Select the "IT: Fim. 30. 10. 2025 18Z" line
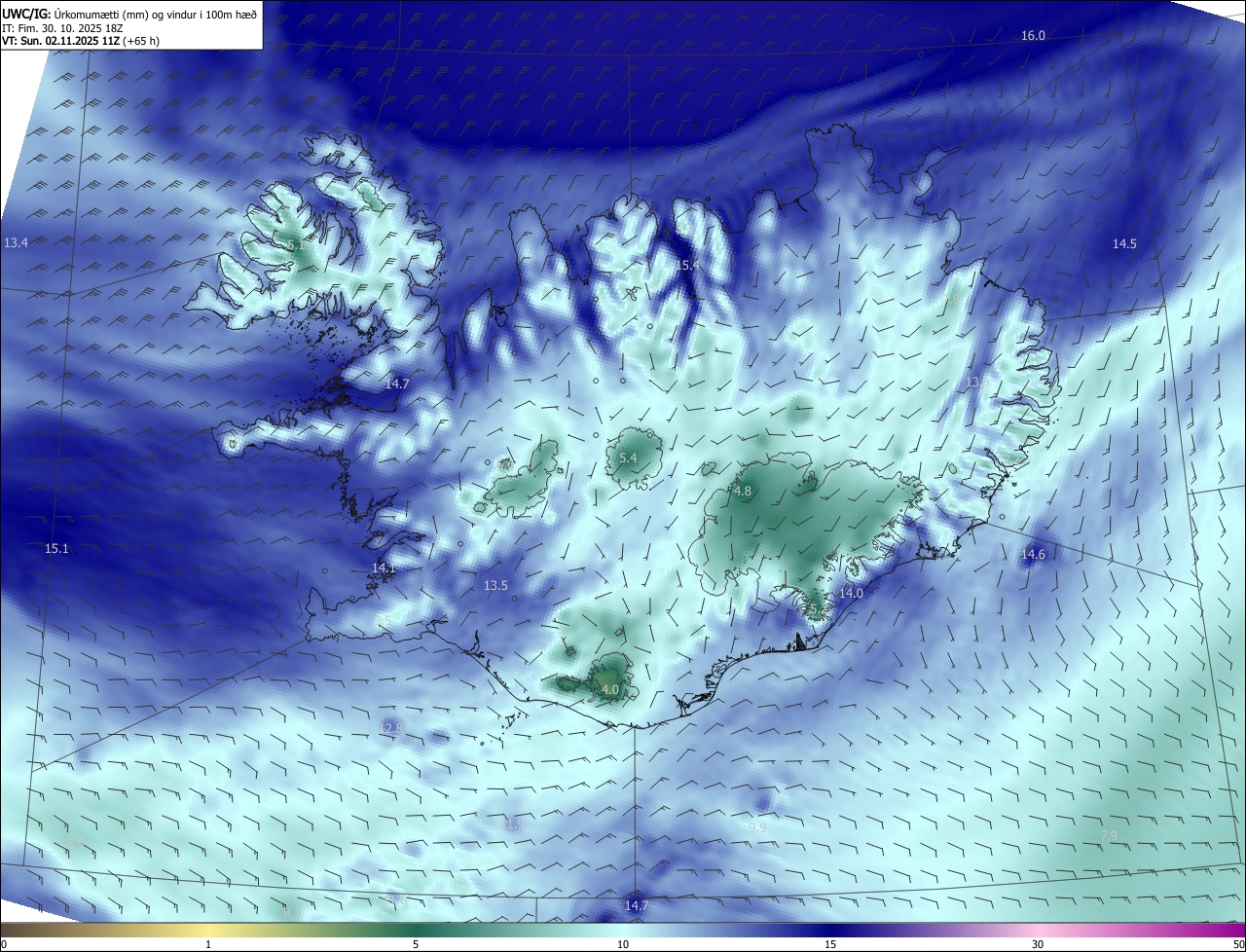 62,27
